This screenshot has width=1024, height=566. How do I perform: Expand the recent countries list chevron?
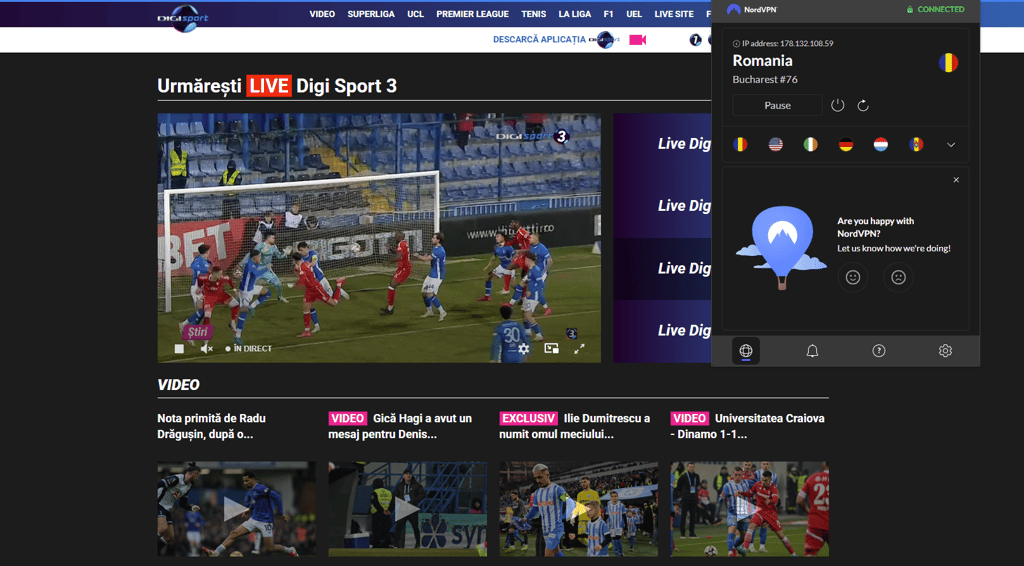point(951,145)
